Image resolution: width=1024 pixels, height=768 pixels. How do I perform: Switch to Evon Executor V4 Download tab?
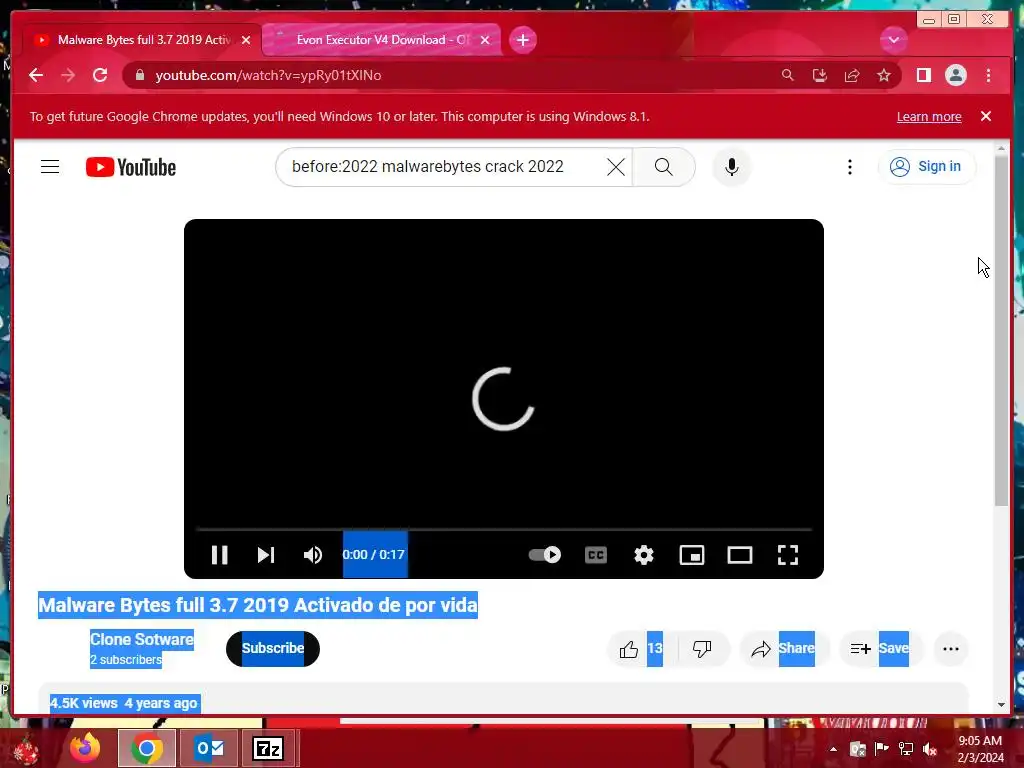[382, 40]
